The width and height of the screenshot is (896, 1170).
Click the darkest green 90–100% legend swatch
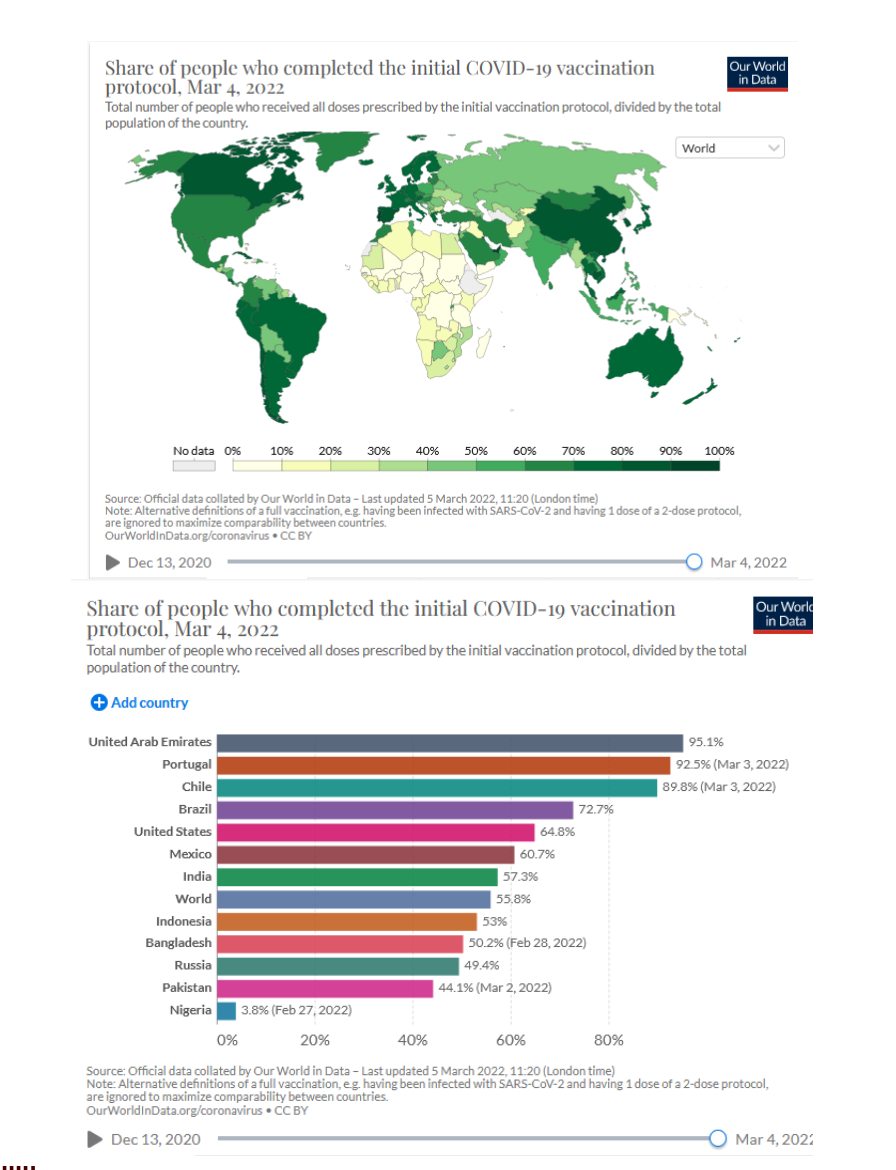(x=695, y=465)
